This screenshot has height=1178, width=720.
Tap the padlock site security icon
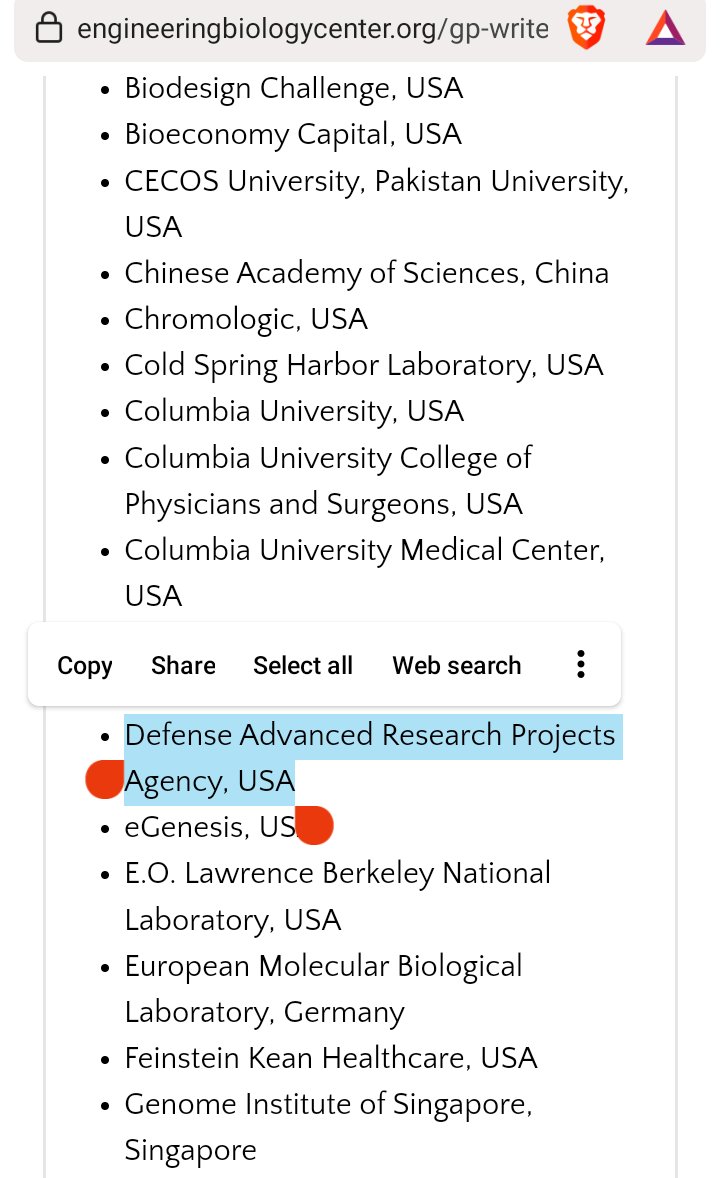(x=48, y=30)
